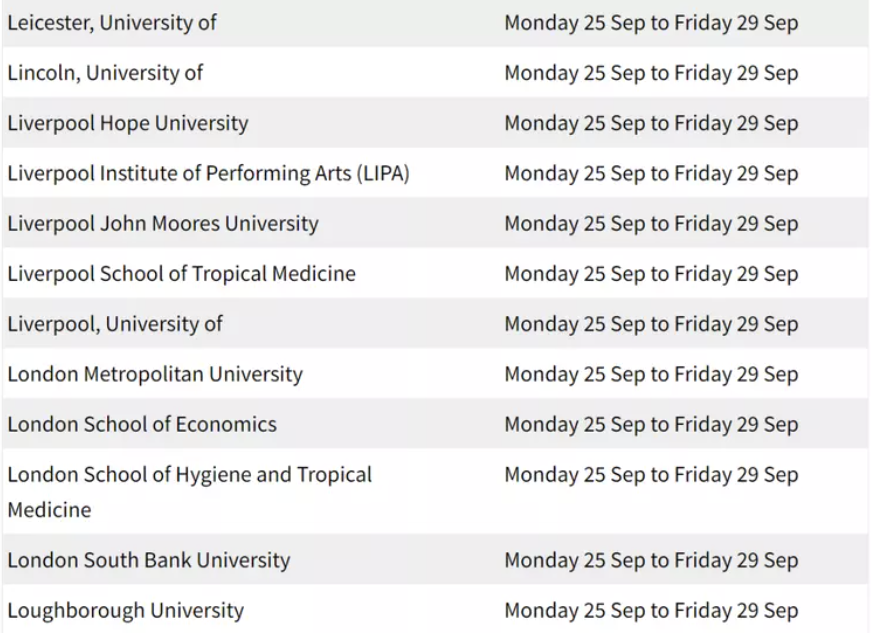This screenshot has width=871, height=644.
Task: Select the date cell for Lincoln
Action: point(651,73)
